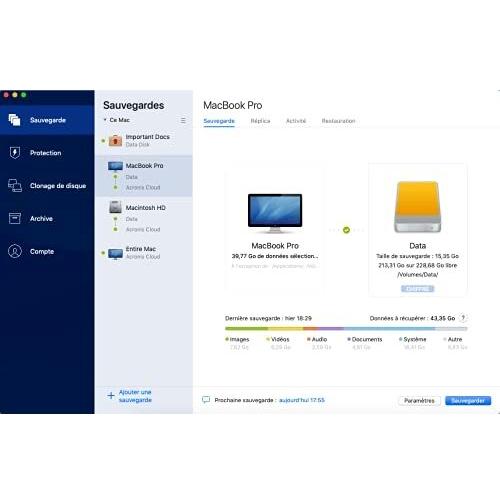The image size is (500, 500).
Task: Click the Protection label in sidebar
Action: [x=46, y=153]
